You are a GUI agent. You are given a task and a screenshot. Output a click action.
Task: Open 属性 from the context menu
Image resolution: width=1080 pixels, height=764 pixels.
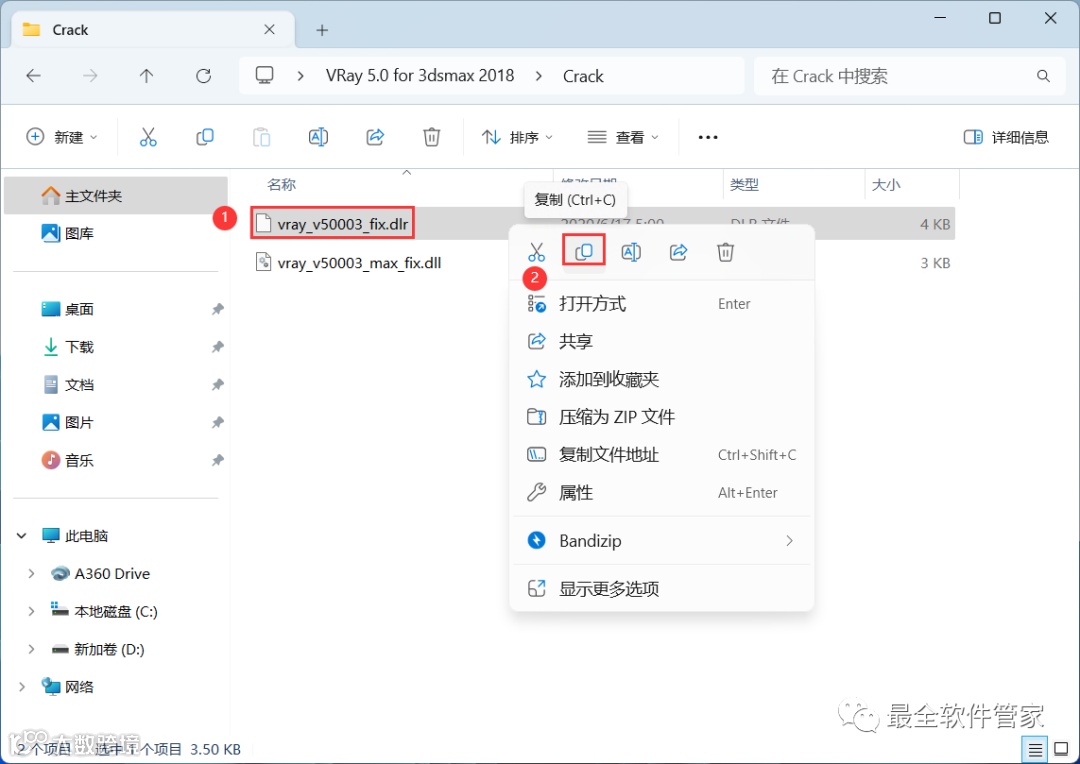click(662, 493)
